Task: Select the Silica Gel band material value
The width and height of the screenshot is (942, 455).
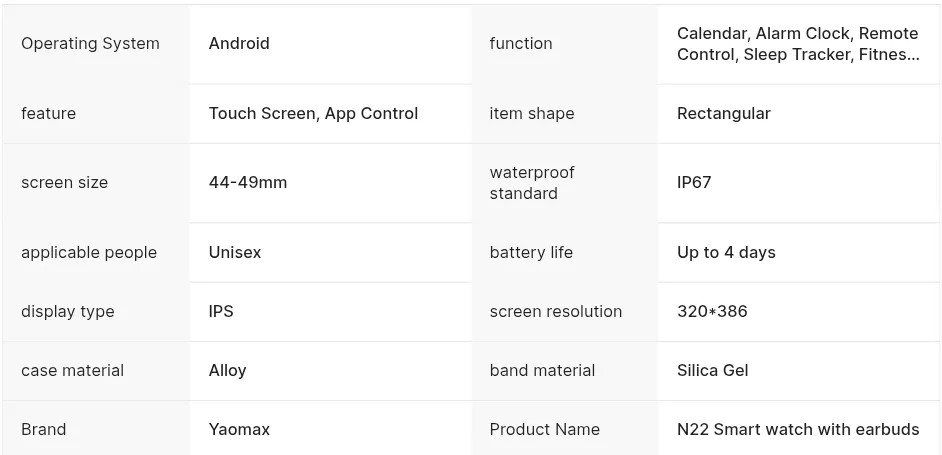Action: pyautogui.click(x=712, y=371)
